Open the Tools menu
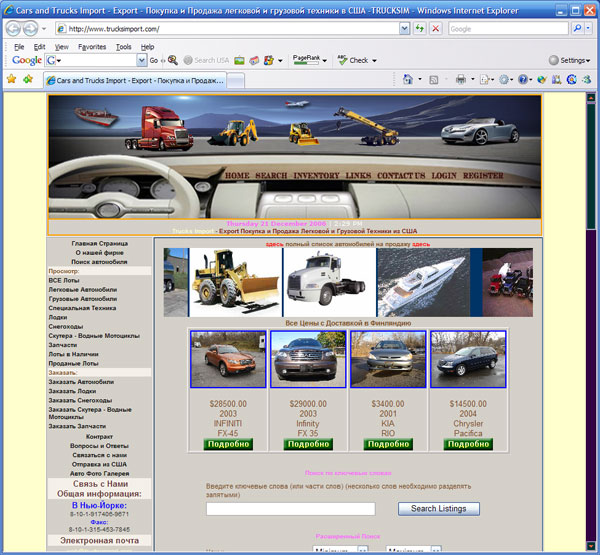Image resolution: width=600 pixels, height=555 pixels. coord(123,46)
